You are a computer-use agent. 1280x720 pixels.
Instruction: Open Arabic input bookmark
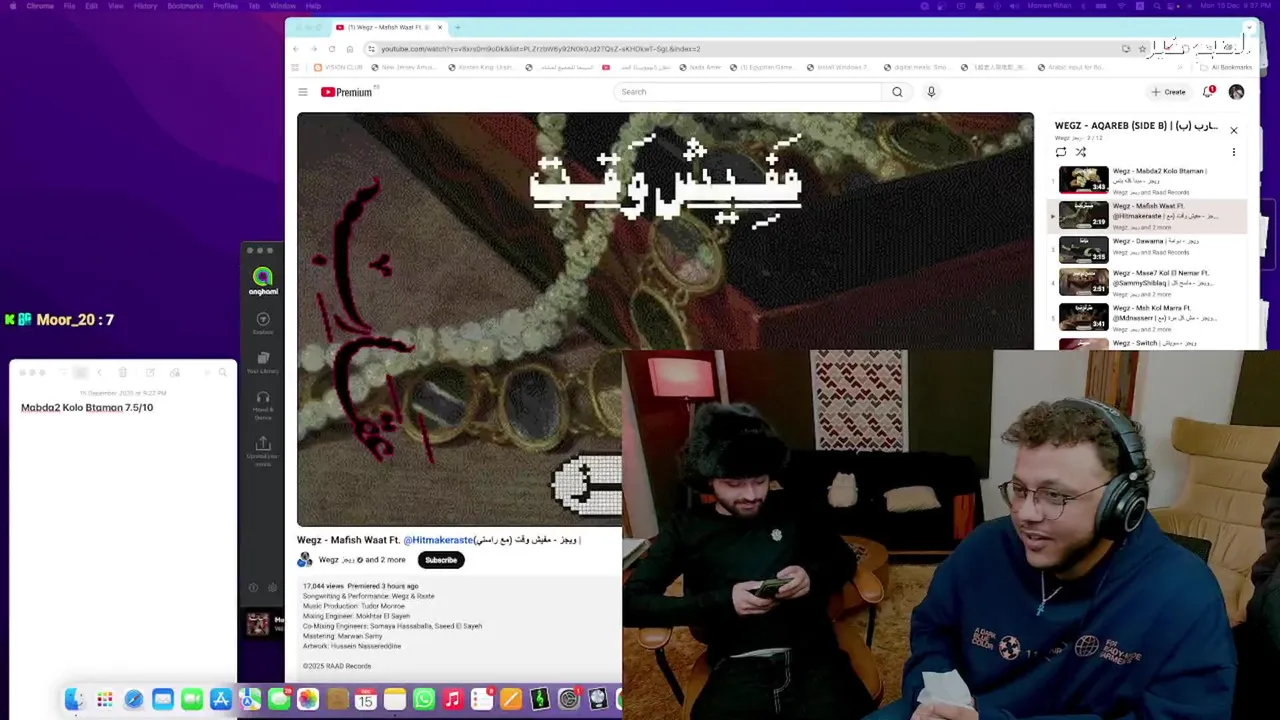click(1070, 67)
